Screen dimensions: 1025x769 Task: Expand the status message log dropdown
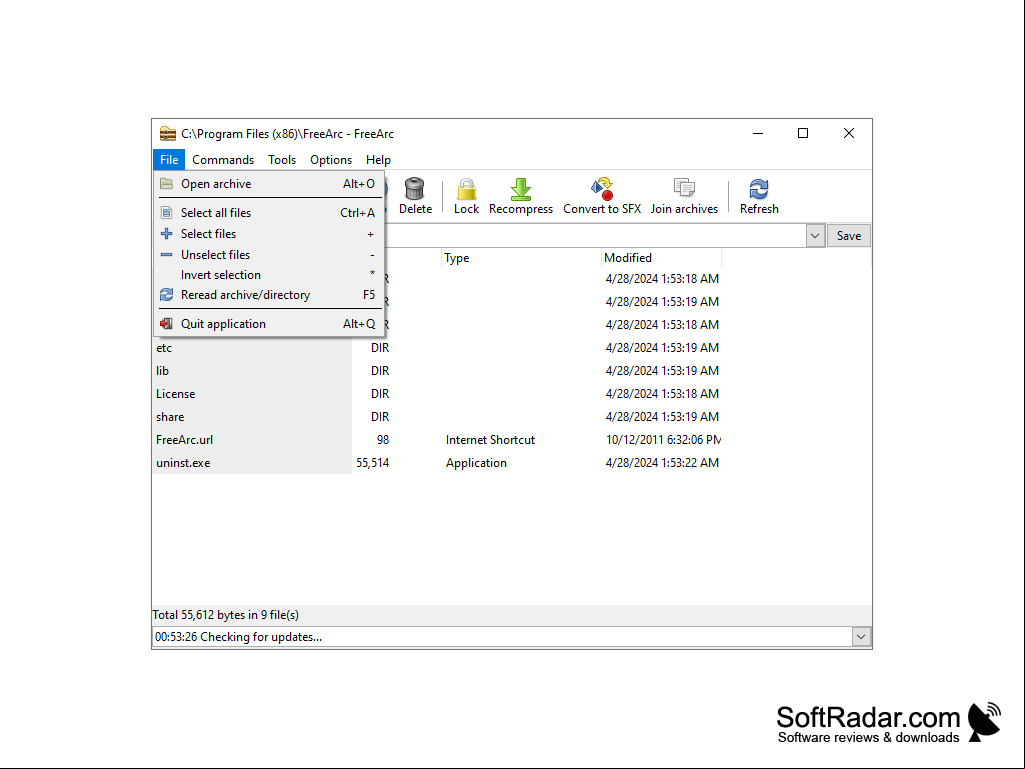click(x=861, y=637)
